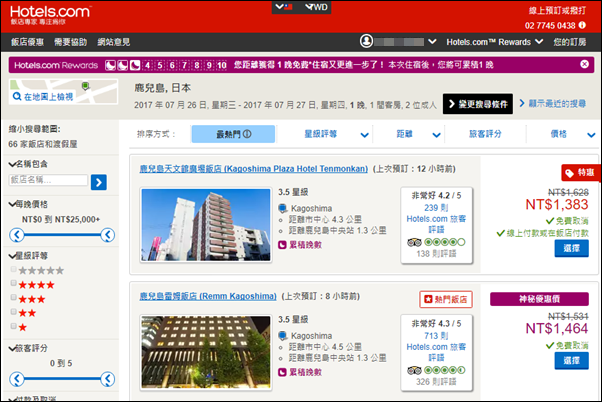Click TripAdvisor owl icon with 138 reviews

[x=414, y=242]
